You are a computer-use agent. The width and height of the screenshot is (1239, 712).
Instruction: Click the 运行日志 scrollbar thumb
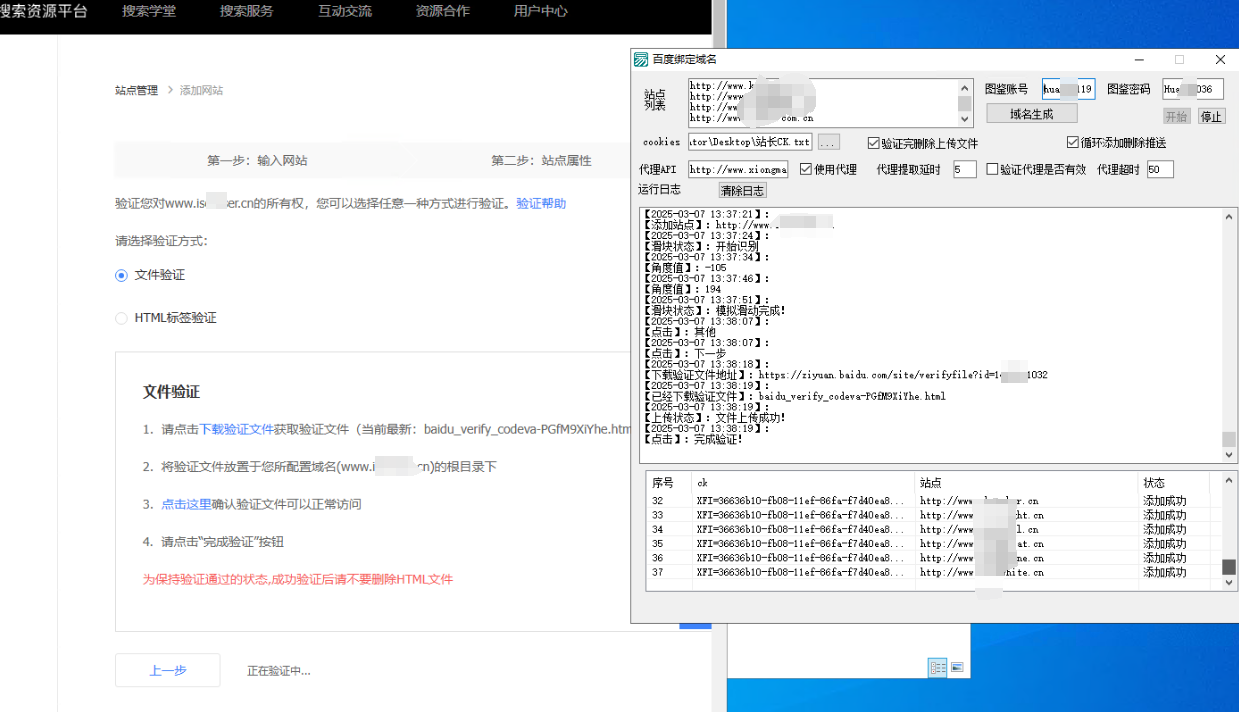click(1229, 439)
